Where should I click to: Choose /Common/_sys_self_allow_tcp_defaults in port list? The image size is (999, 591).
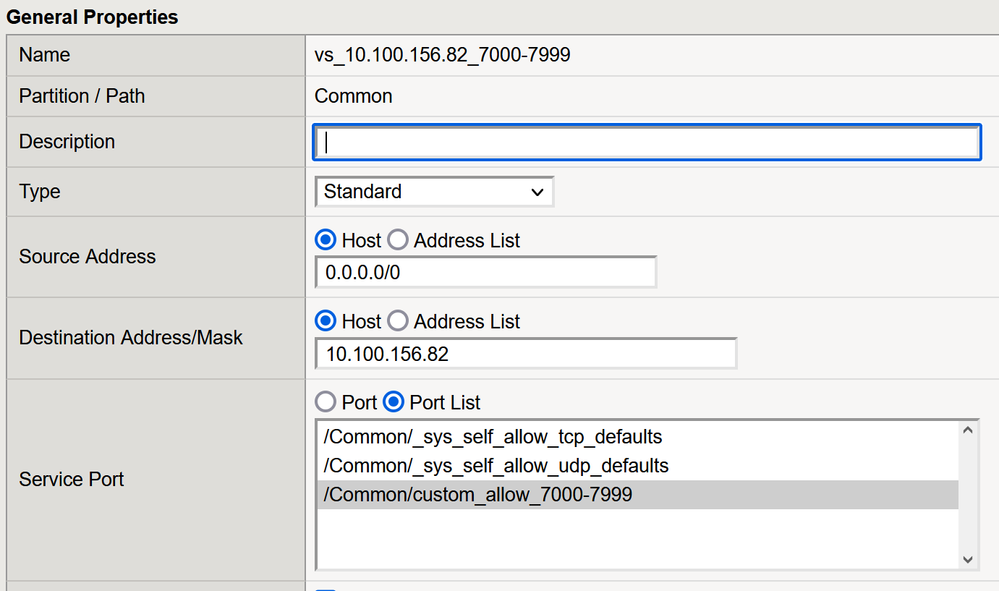493,437
